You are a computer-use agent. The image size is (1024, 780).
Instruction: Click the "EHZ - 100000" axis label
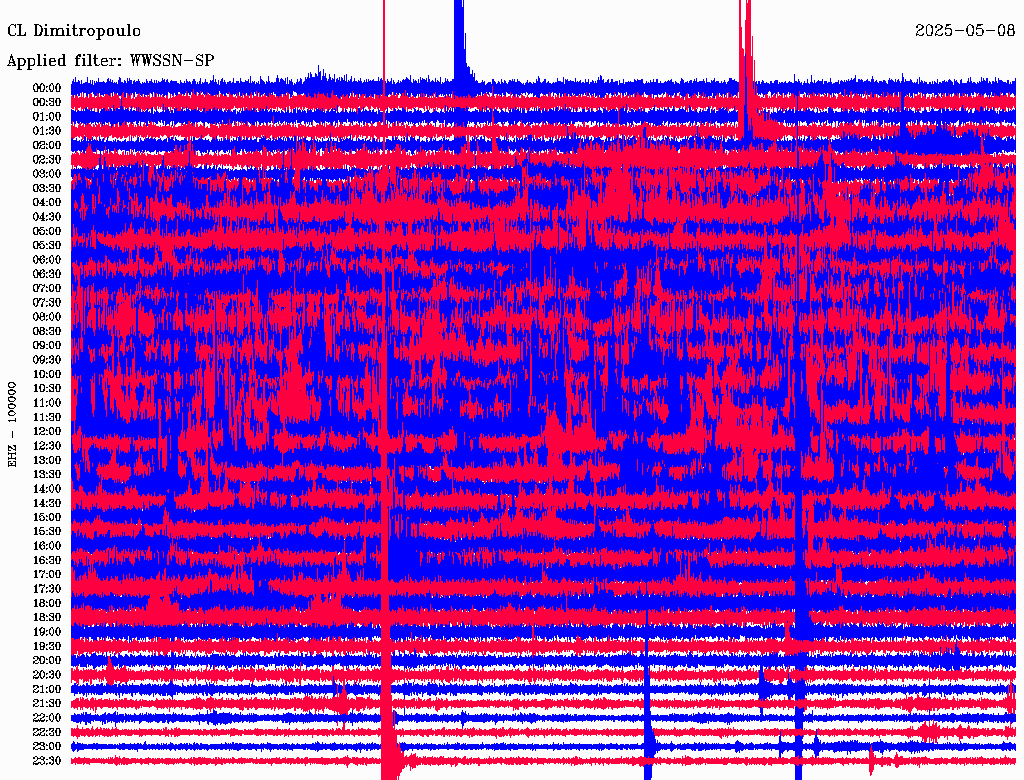coord(12,425)
